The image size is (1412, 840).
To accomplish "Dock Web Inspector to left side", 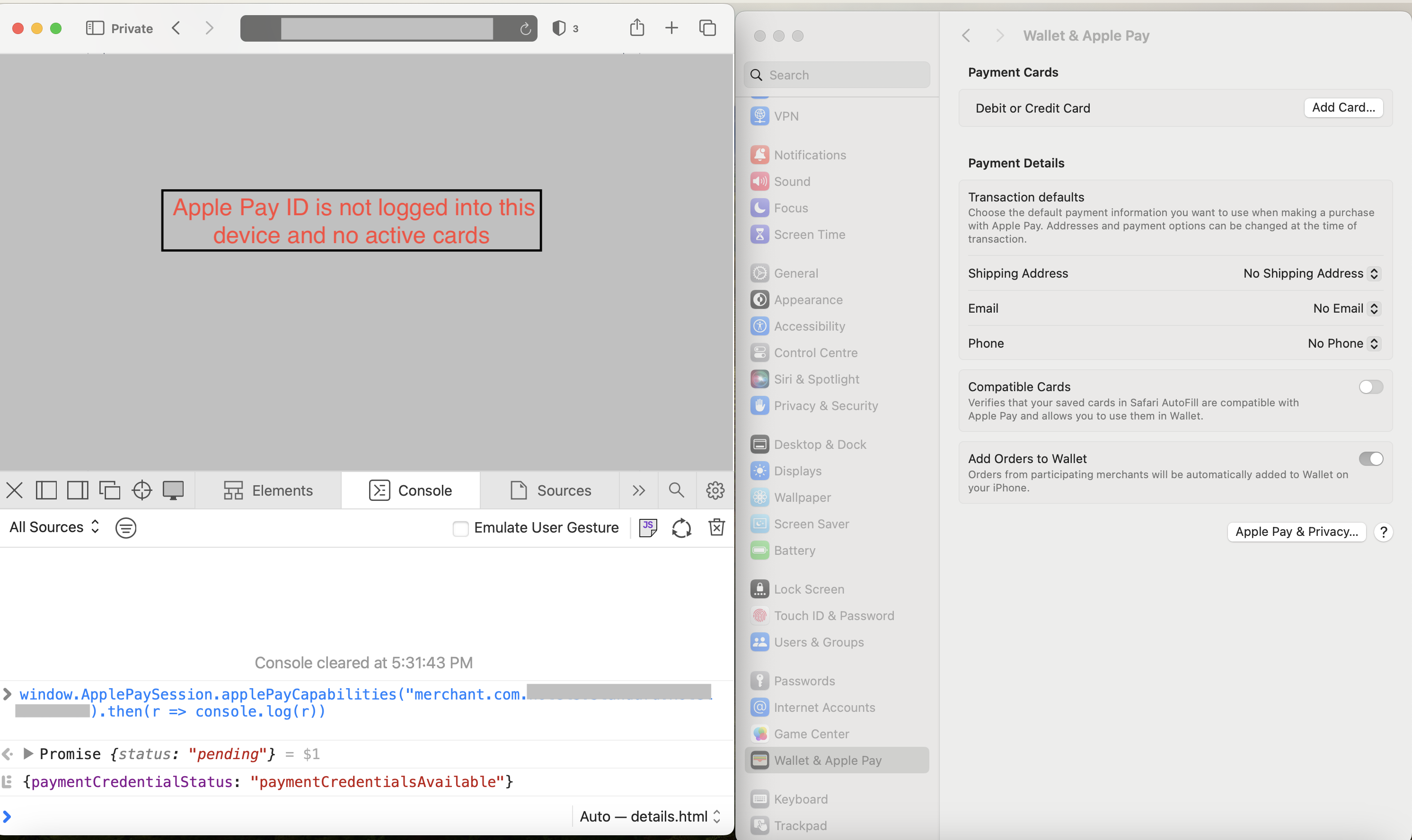I will point(46,490).
